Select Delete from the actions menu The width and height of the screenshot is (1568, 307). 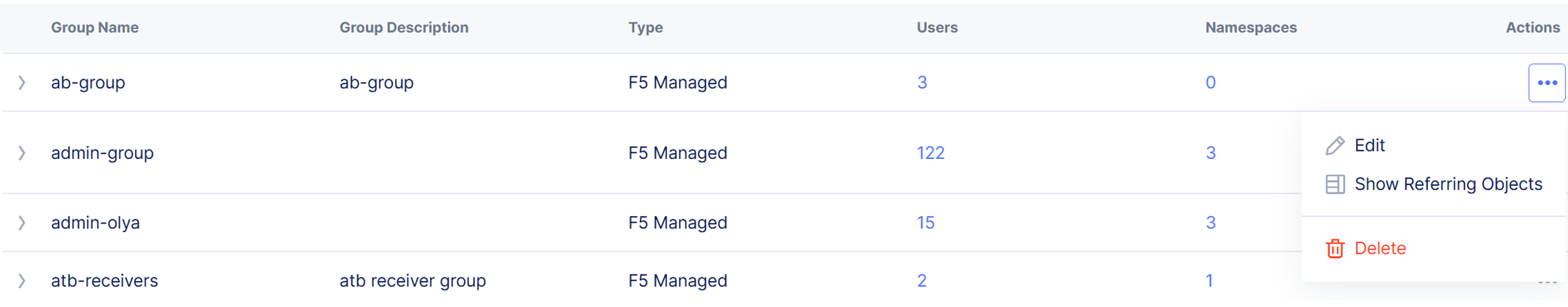tap(1380, 248)
